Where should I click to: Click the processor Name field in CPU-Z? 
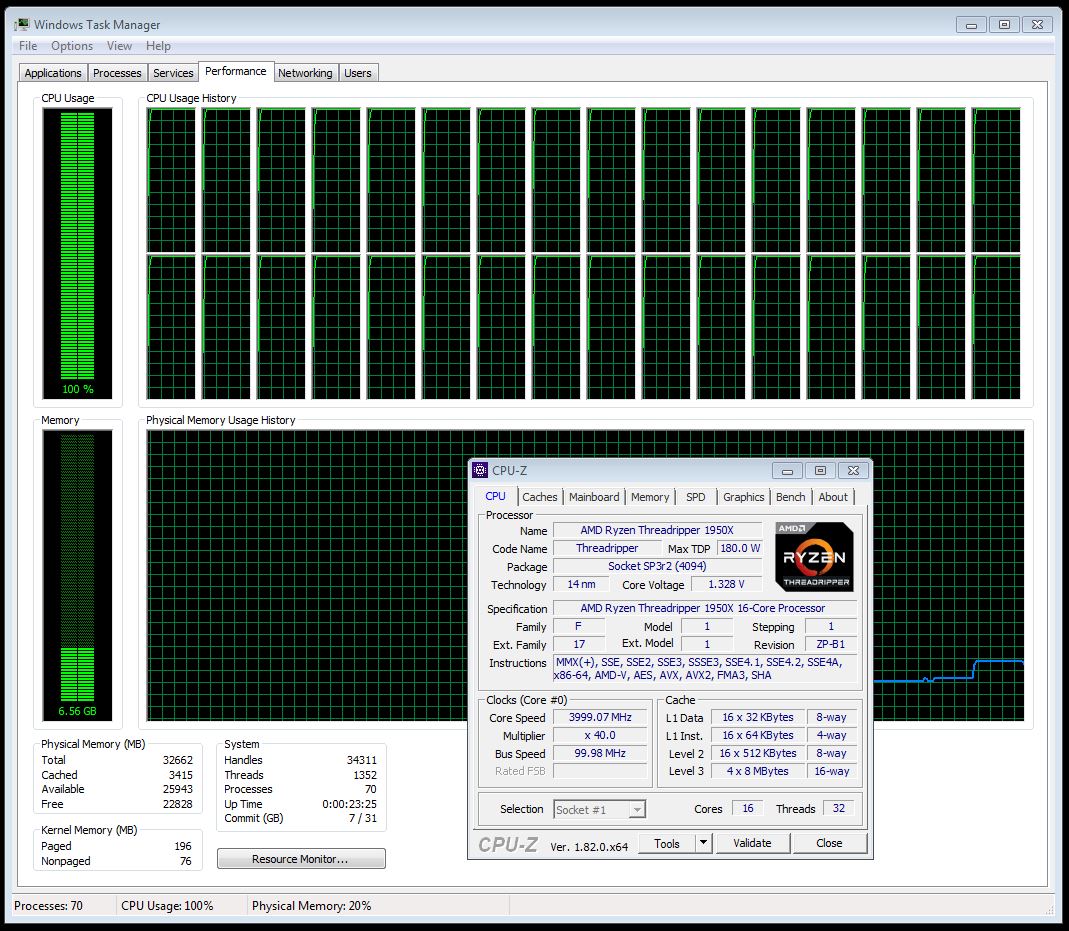[x=656, y=530]
